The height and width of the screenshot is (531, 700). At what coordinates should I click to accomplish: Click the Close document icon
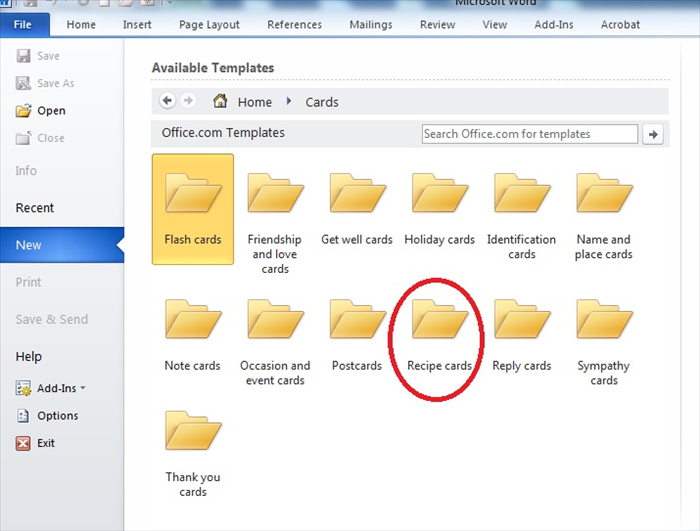23,138
